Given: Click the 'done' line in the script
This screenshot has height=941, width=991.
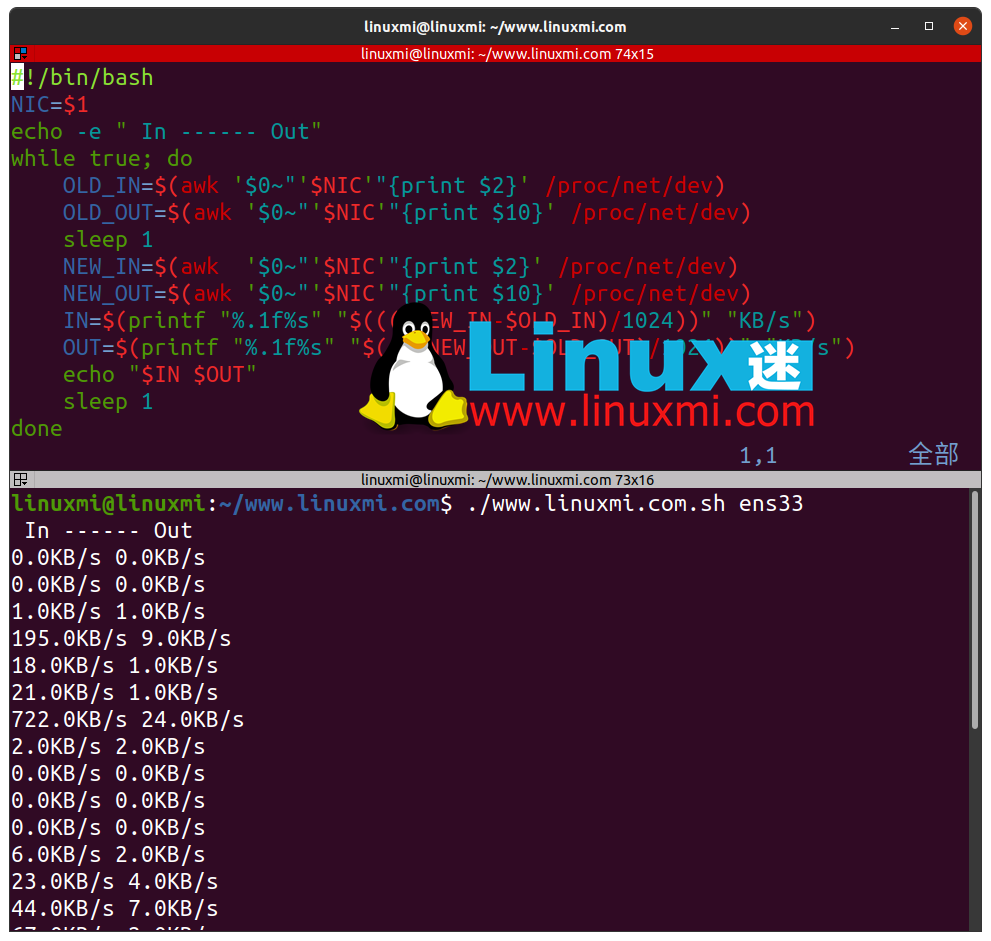Looking at the screenshot, I should pyautogui.click(x=37, y=429).
